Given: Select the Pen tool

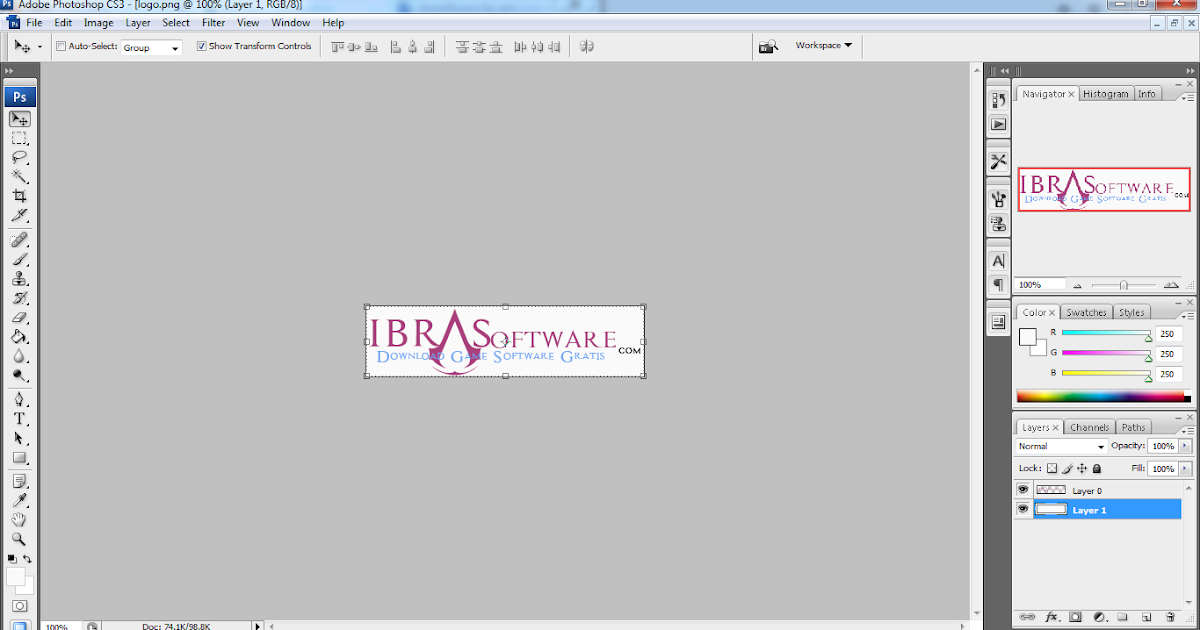Looking at the screenshot, I should [x=20, y=400].
